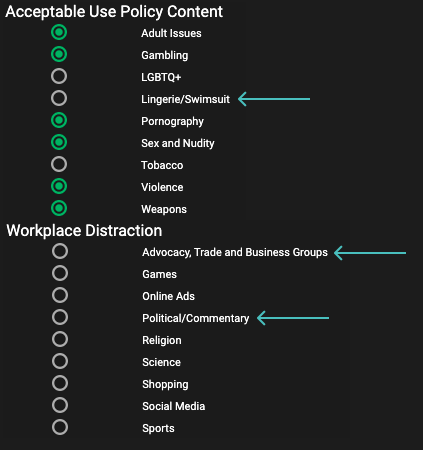Click the Weapons radio button
This screenshot has height=450, width=423.
[59, 208]
